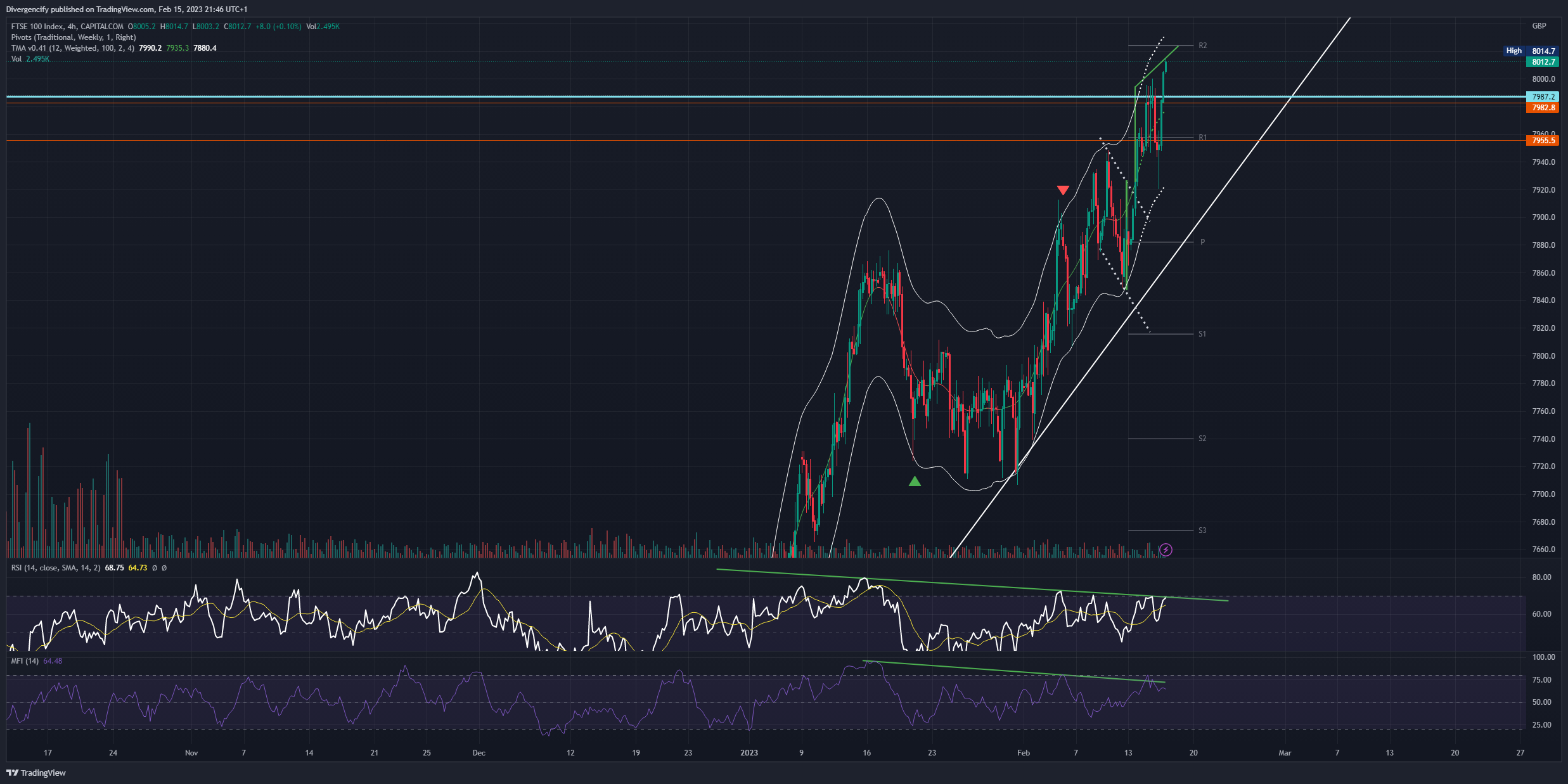The width and height of the screenshot is (1568, 784).
Task: Click the Vol 2.495K volume legend
Action: point(30,59)
